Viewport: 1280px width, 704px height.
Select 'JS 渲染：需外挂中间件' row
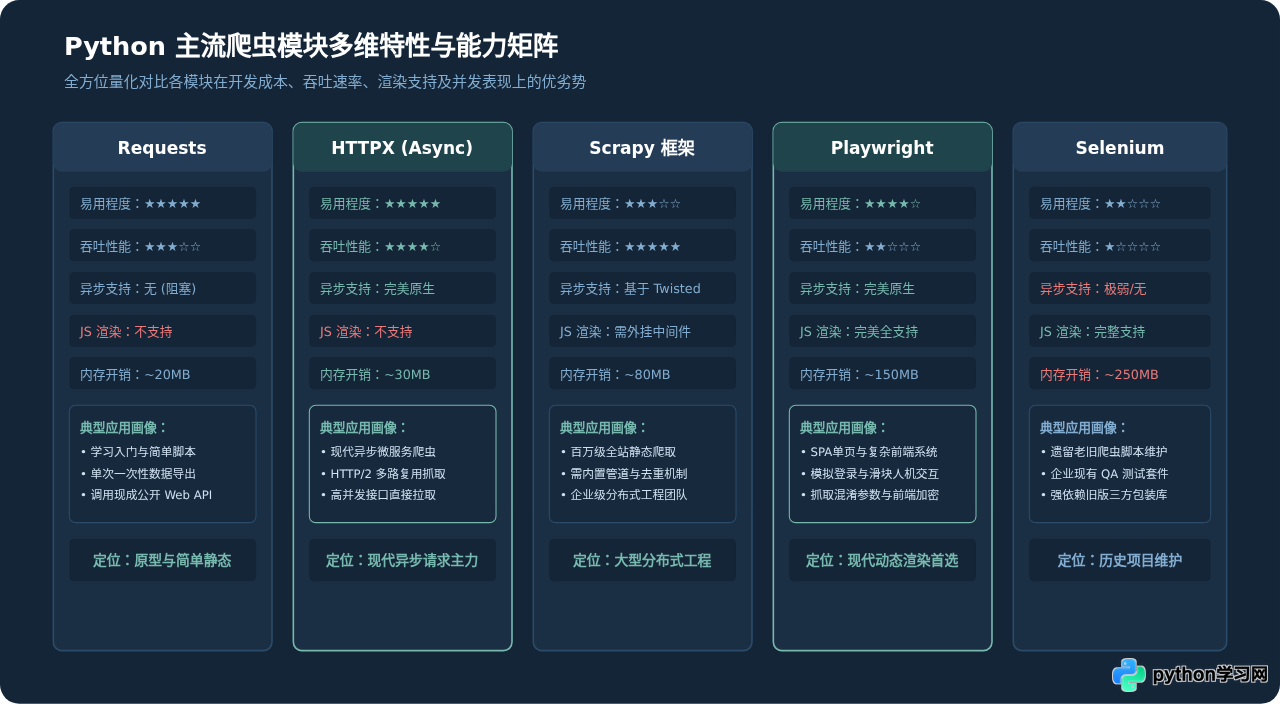click(642, 332)
